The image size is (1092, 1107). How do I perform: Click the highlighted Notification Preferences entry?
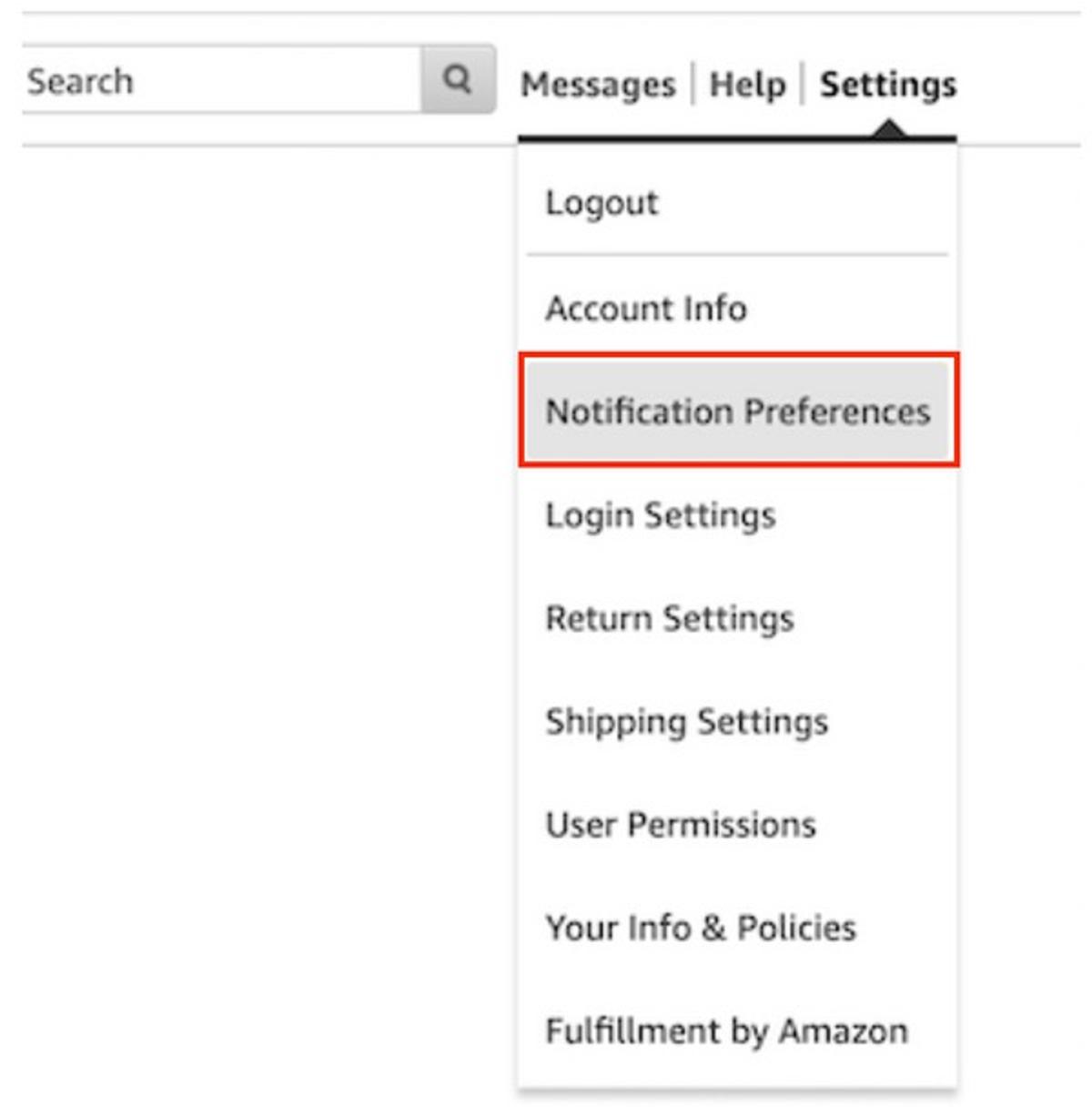pos(739,411)
